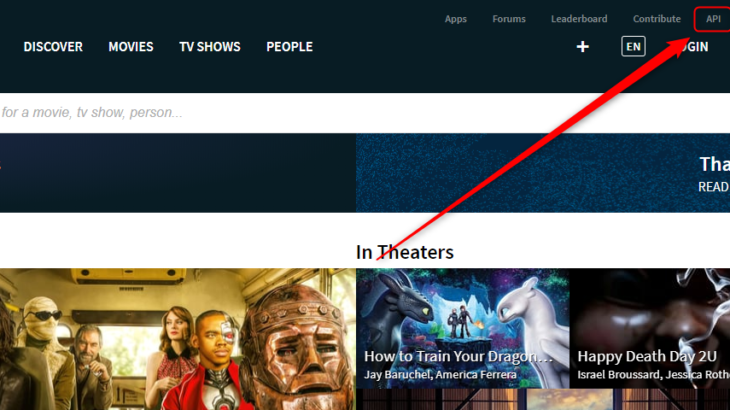Select the PEOPLE menu item
The image size is (730, 410).
pyautogui.click(x=289, y=47)
